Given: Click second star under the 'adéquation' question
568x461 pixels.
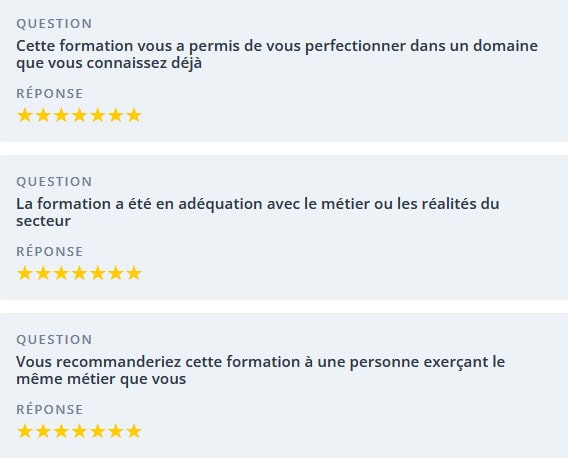Looking at the screenshot, I should click(43, 273).
